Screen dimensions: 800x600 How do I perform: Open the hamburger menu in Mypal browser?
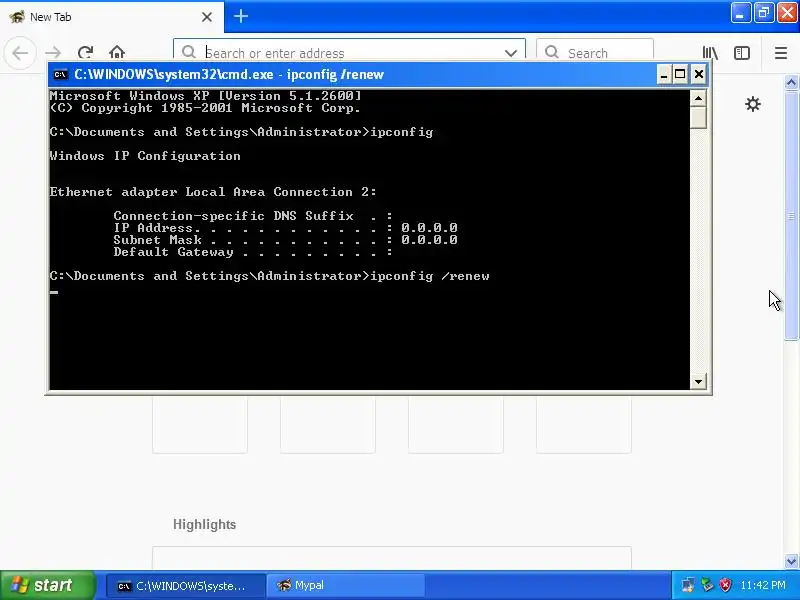click(x=781, y=53)
